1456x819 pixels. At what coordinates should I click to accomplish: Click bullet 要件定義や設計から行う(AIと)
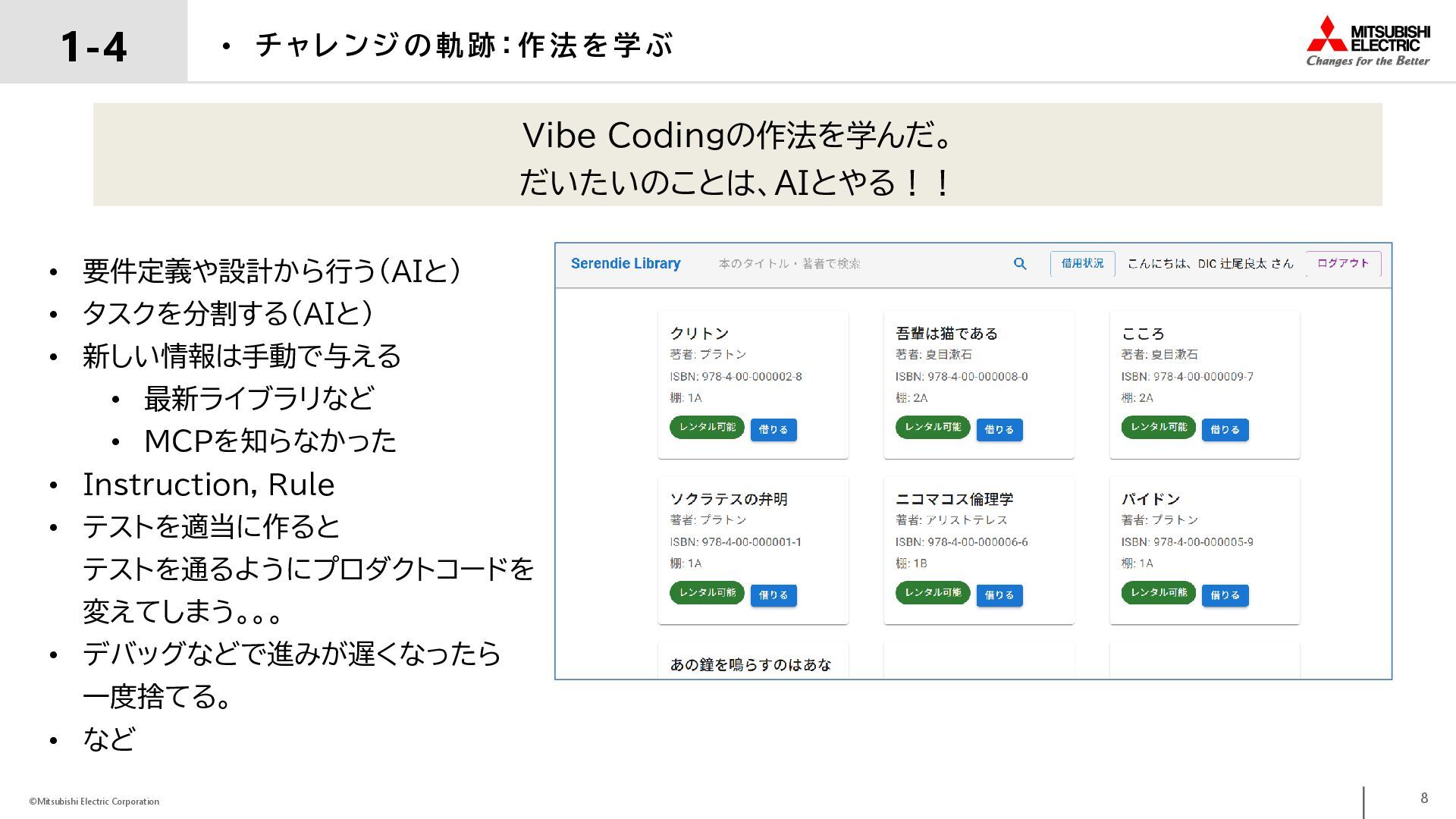pos(272,271)
